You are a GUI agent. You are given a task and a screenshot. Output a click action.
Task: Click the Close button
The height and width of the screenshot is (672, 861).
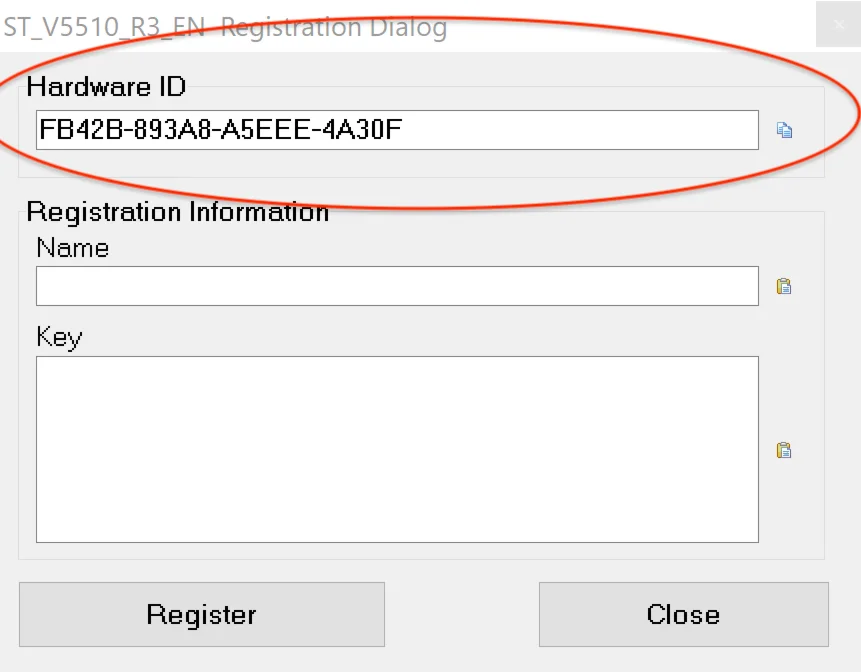683,614
